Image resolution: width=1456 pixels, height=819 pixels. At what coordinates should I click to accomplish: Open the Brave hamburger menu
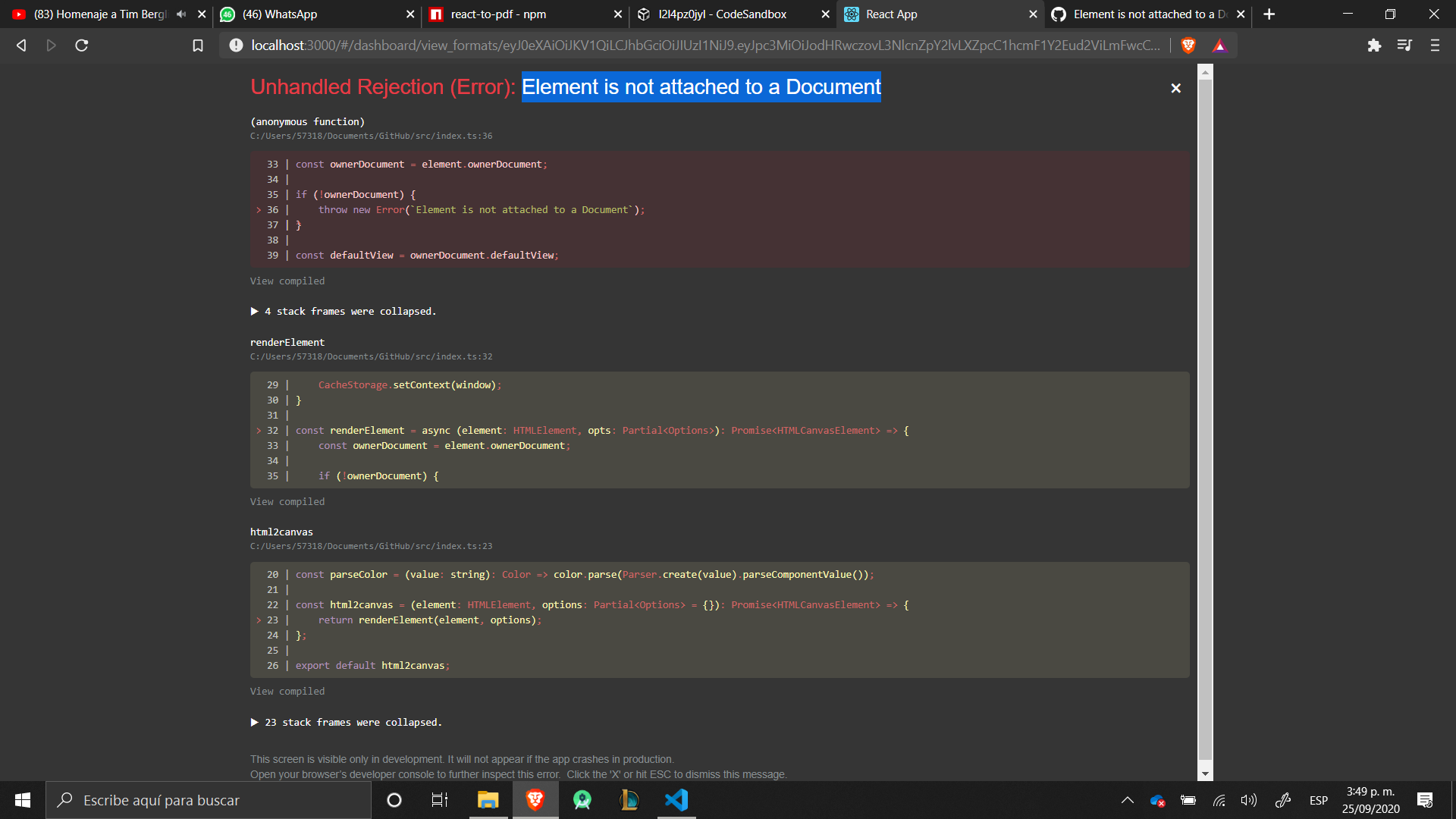[x=1435, y=45]
